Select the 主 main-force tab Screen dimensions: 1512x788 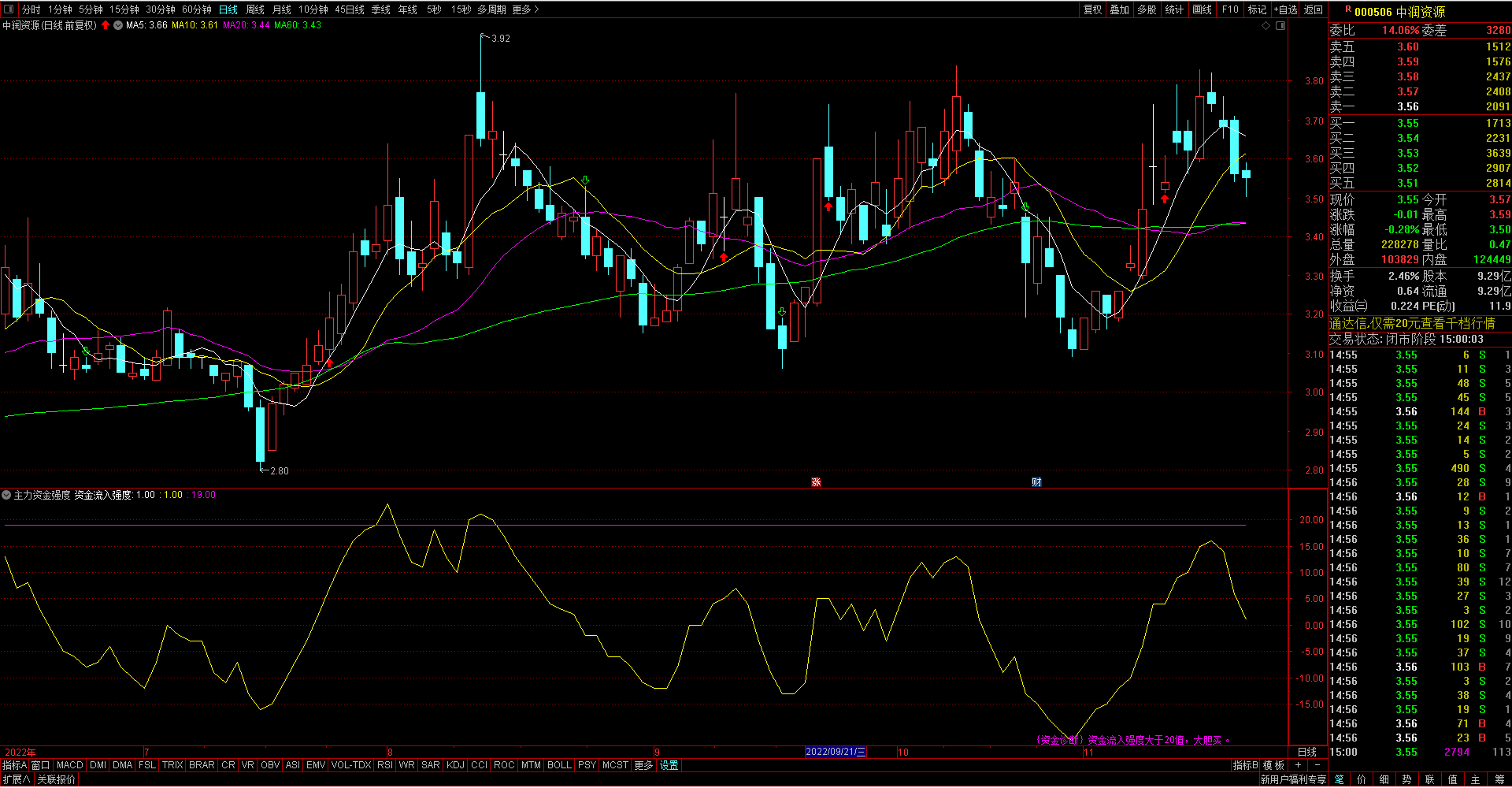[1476, 779]
